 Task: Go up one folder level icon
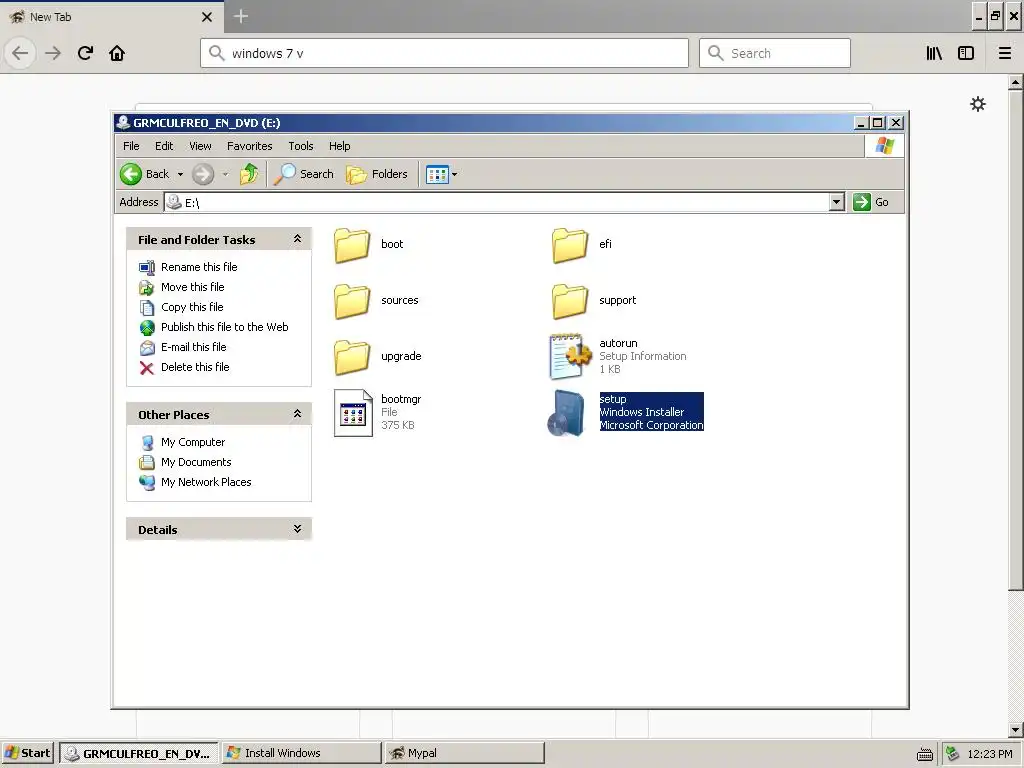[x=249, y=174]
